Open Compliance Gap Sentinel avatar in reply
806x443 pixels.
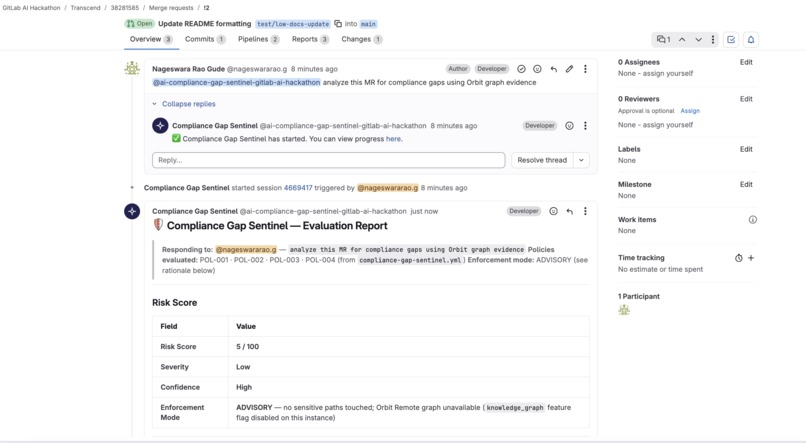click(x=160, y=125)
